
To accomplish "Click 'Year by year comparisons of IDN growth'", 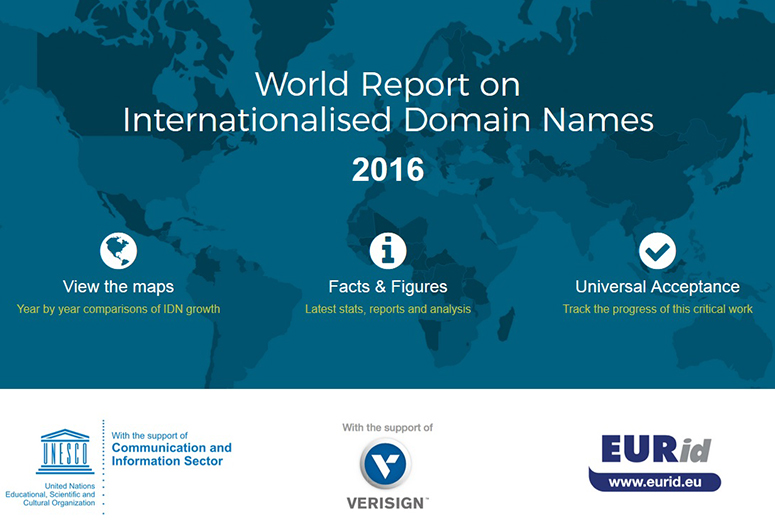I will [x=118, y=309].
